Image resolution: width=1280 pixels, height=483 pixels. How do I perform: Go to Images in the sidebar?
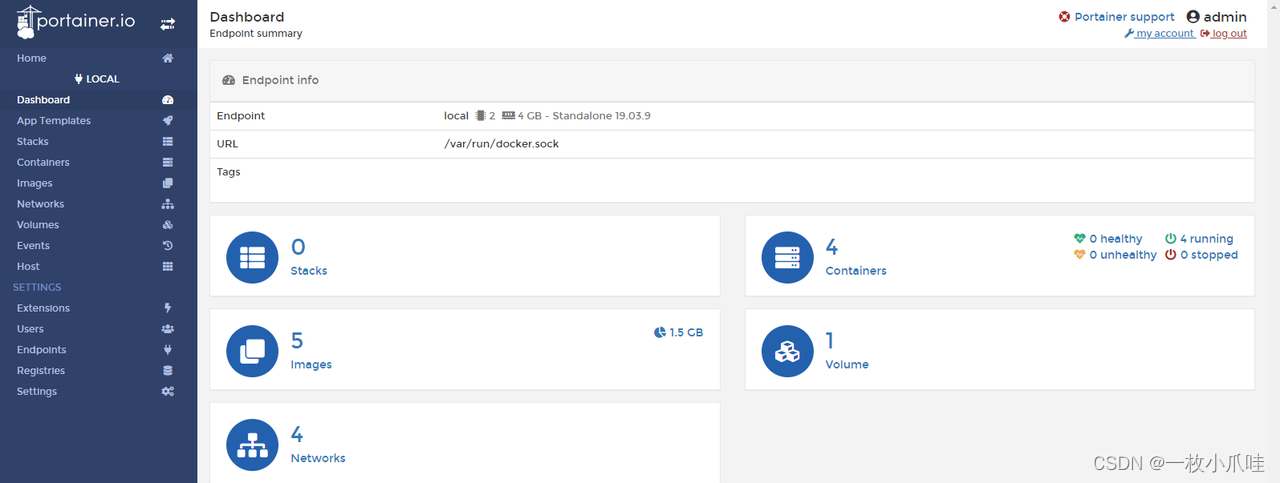[x=98, y=183]
